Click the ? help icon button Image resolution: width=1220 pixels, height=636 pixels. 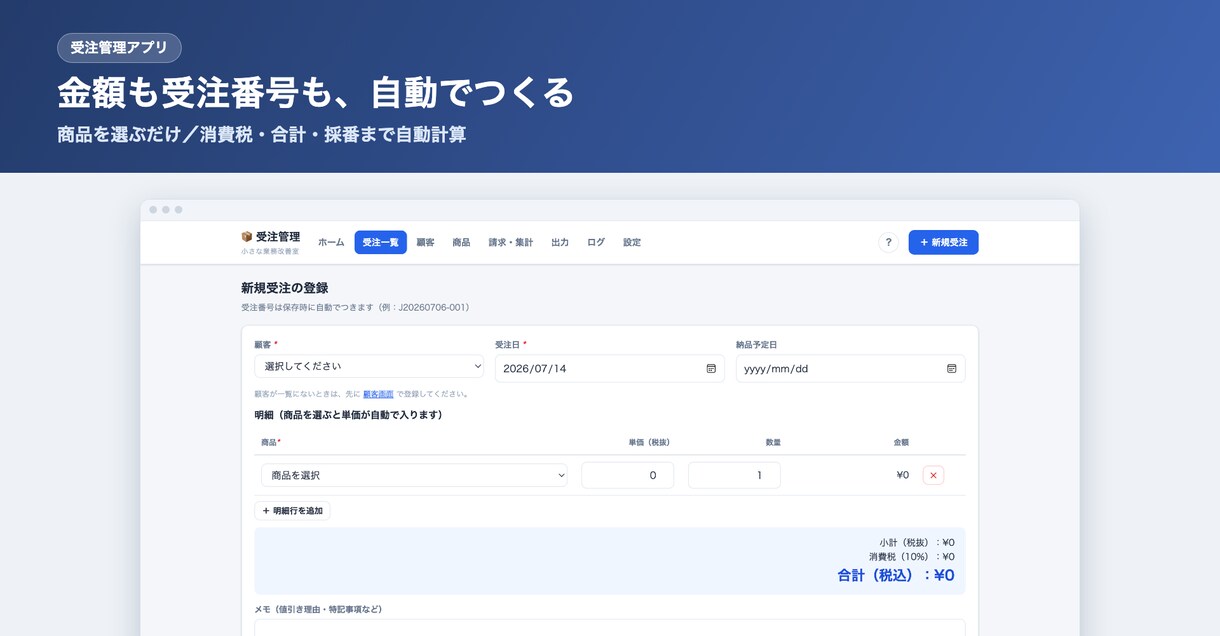[x=888, y=242]
